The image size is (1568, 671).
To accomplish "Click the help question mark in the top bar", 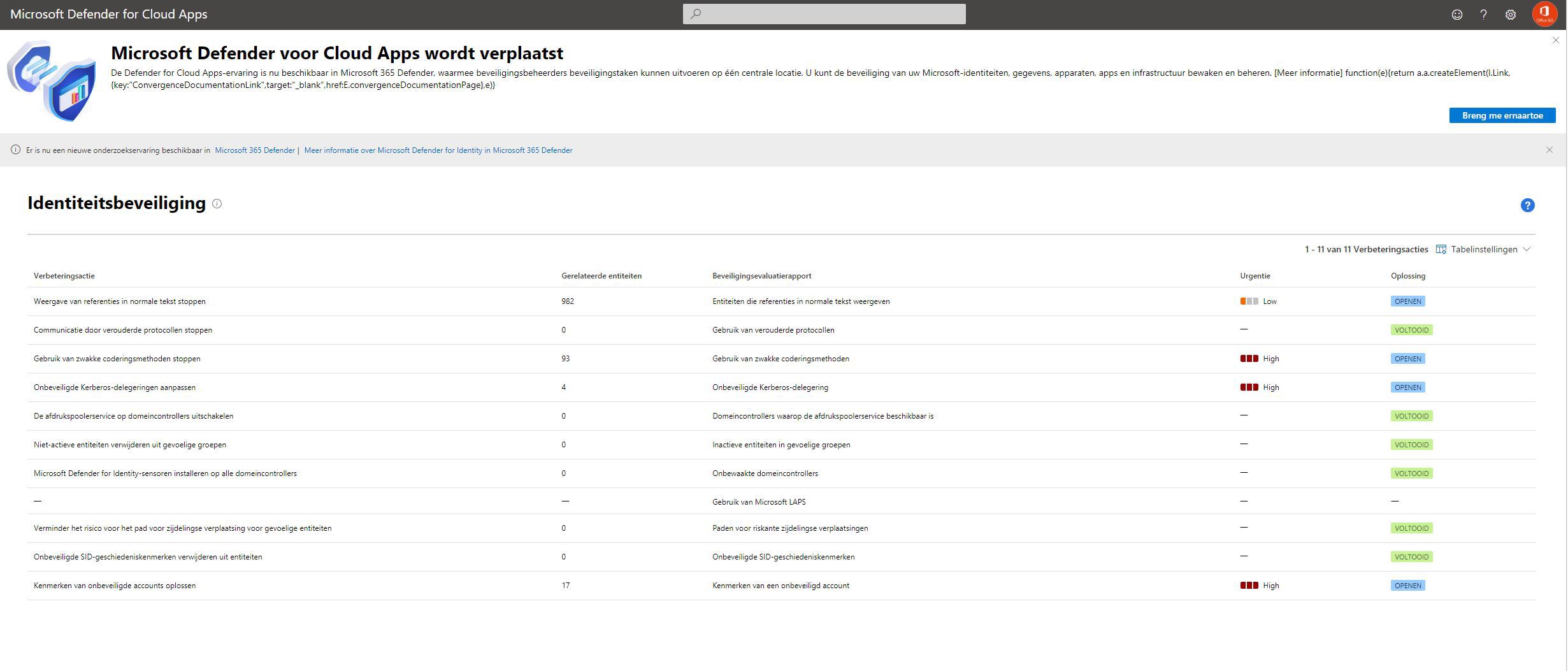I will 1483,14.
